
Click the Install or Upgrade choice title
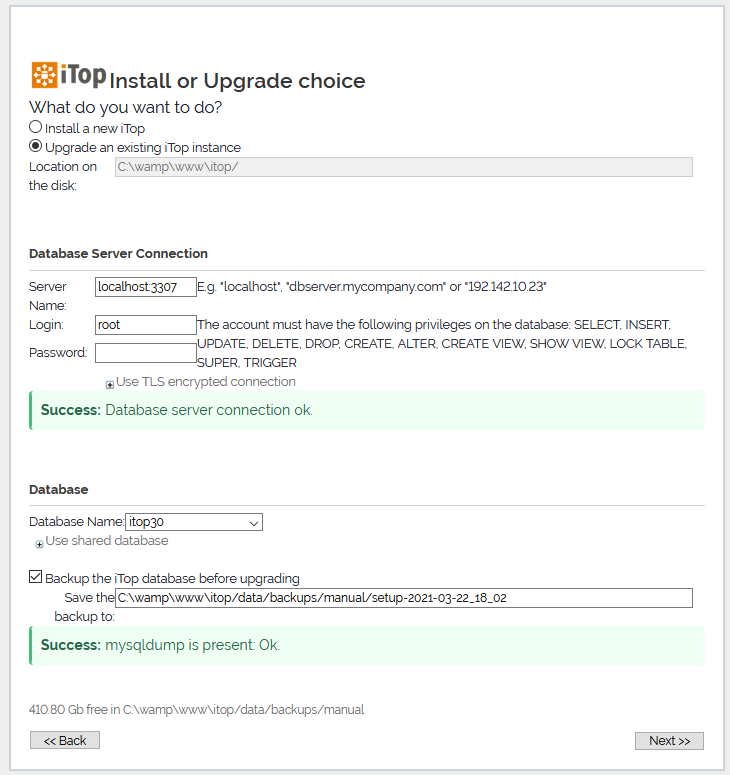(237, 81)
